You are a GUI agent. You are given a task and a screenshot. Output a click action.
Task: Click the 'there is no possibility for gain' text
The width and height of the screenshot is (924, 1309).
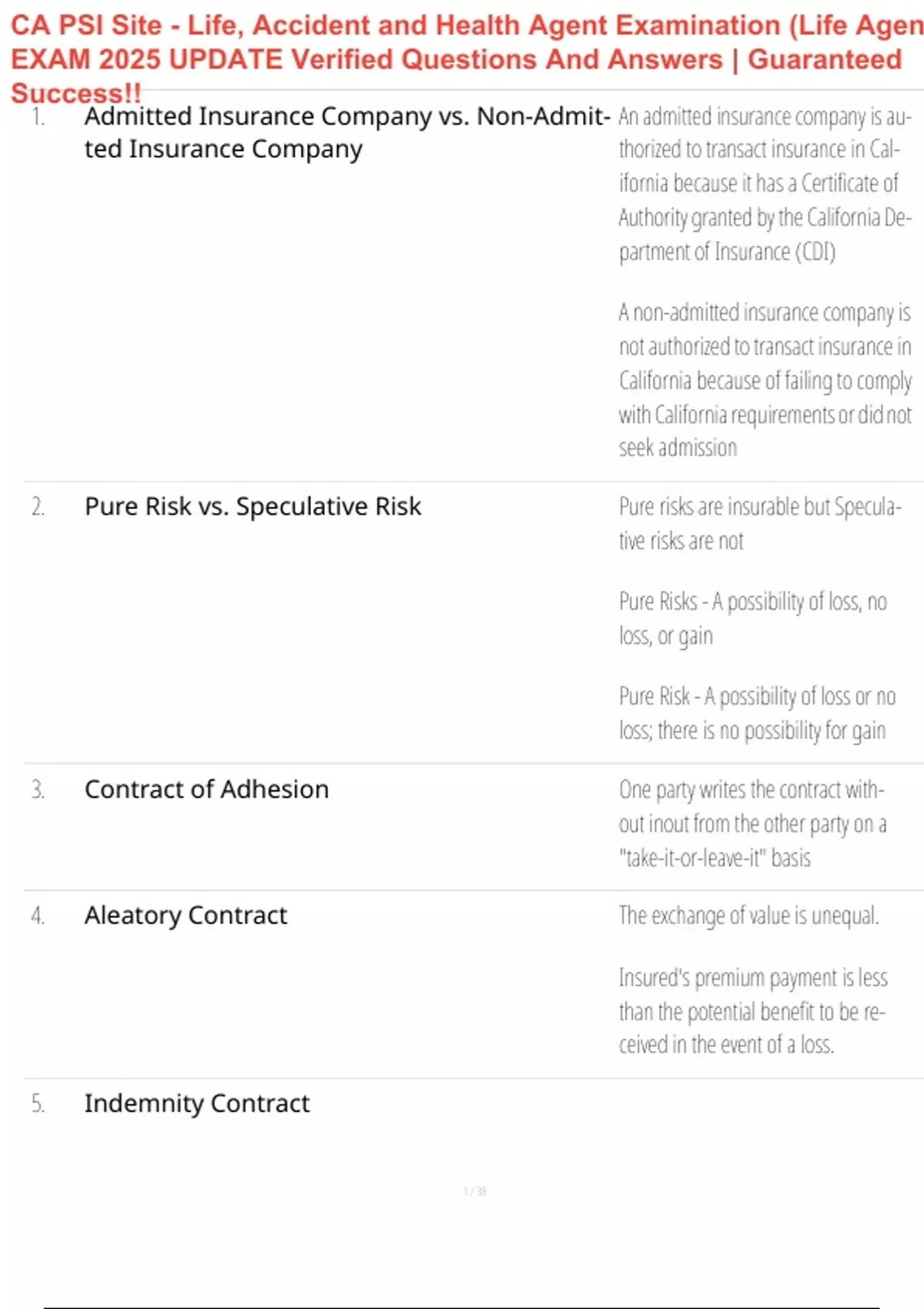[772, 730]
